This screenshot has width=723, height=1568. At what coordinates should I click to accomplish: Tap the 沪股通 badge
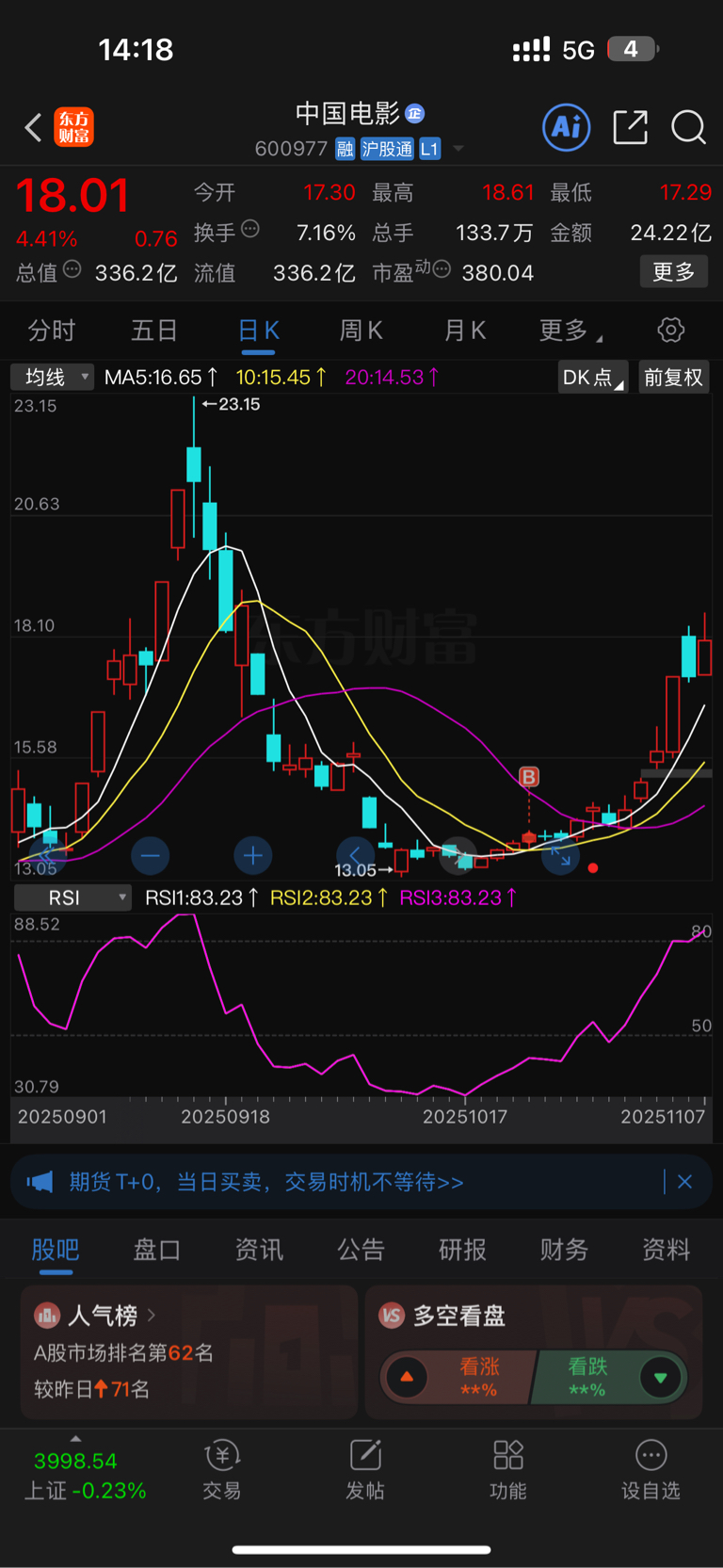[x=387, y=149]
